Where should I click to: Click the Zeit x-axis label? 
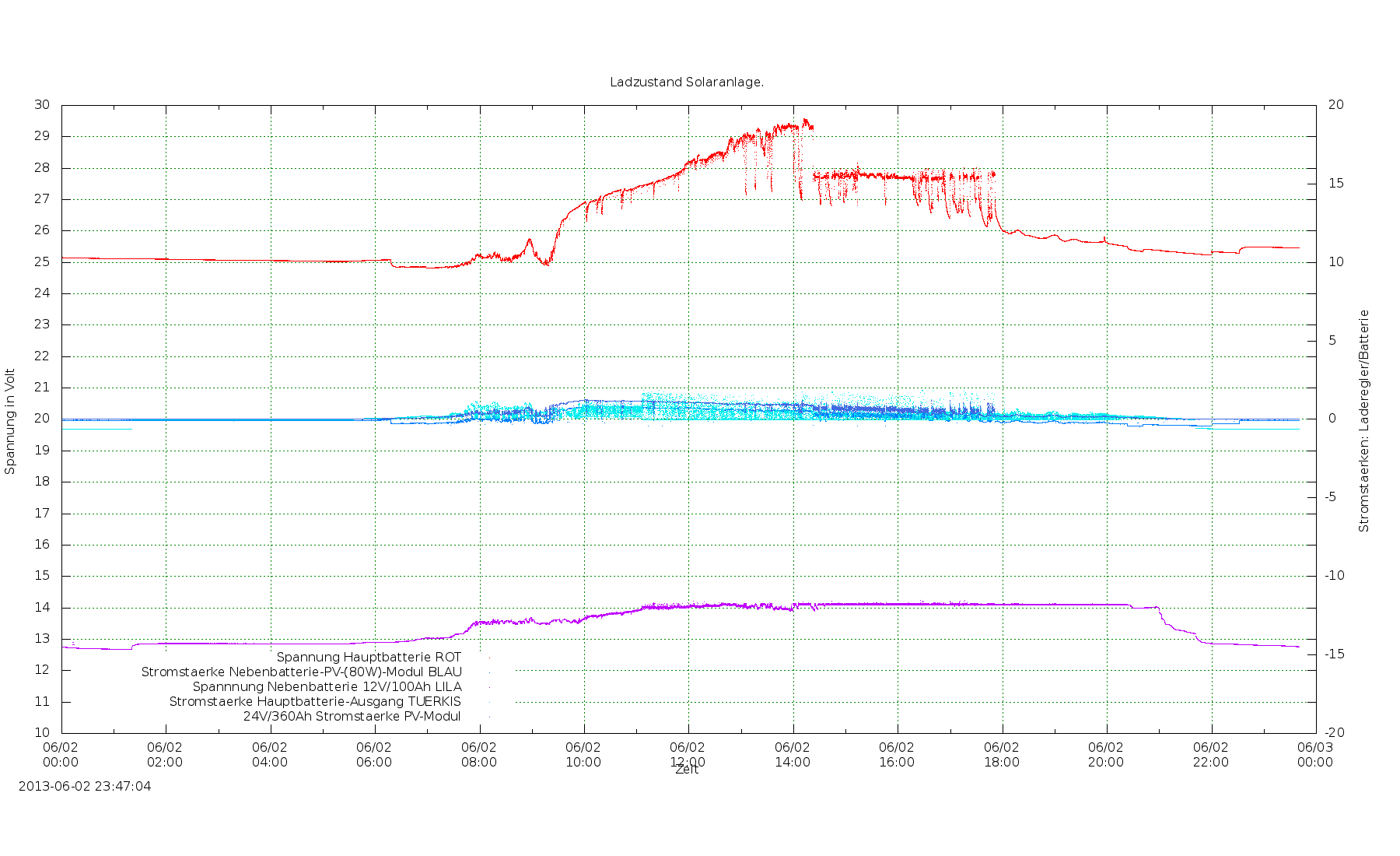click(x=687, y=770)
